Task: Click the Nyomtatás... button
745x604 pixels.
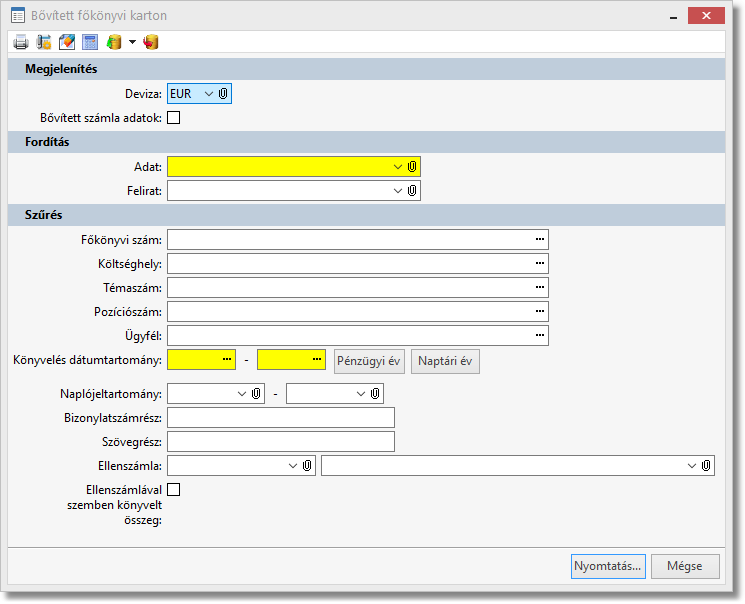Action: pos(608,566)
